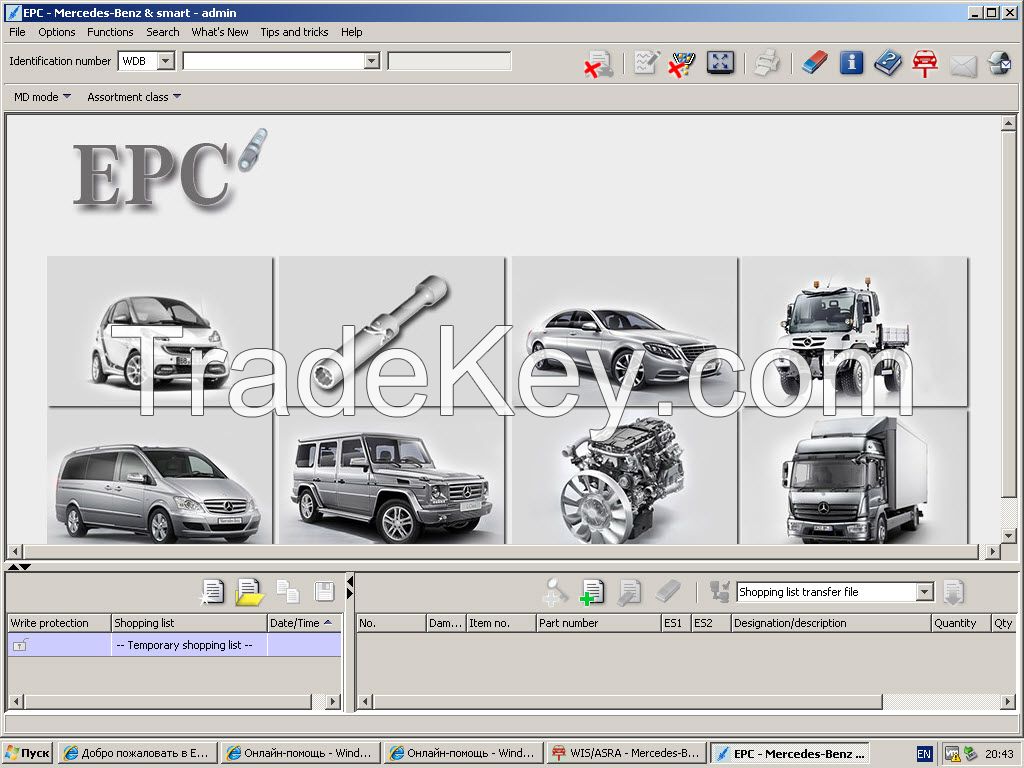1024x768 pixels.
Task: Select the box truck thumbnail
Action: pos(855,477)
